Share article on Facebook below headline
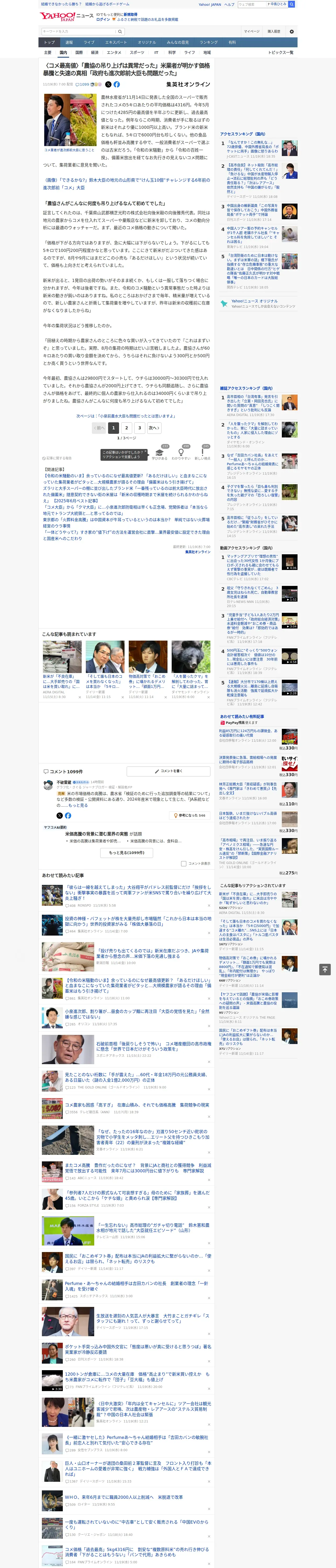 pyautogui.click(x=116, y=85)
